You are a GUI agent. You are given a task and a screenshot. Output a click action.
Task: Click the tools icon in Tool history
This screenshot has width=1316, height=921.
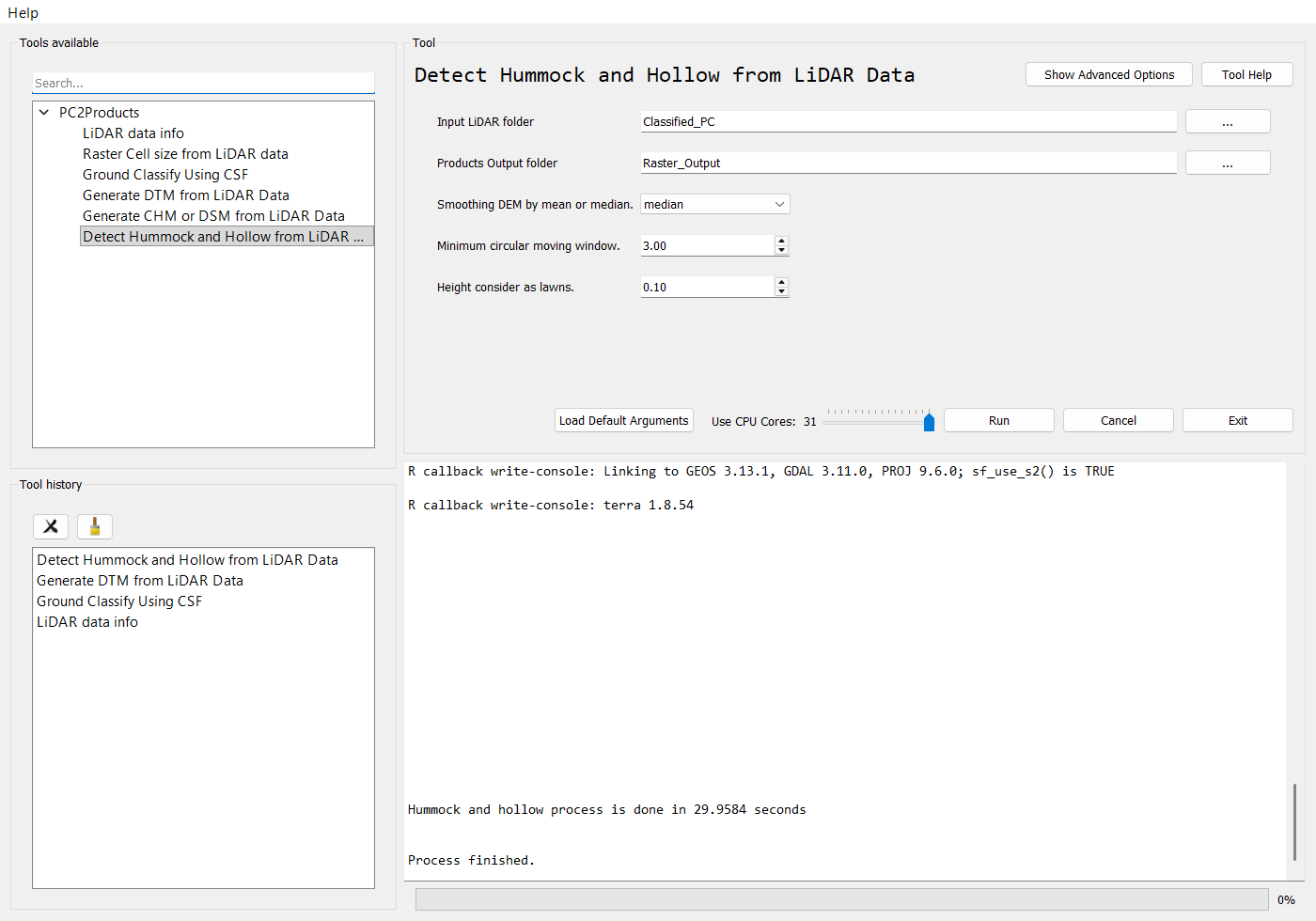point(51,526)
